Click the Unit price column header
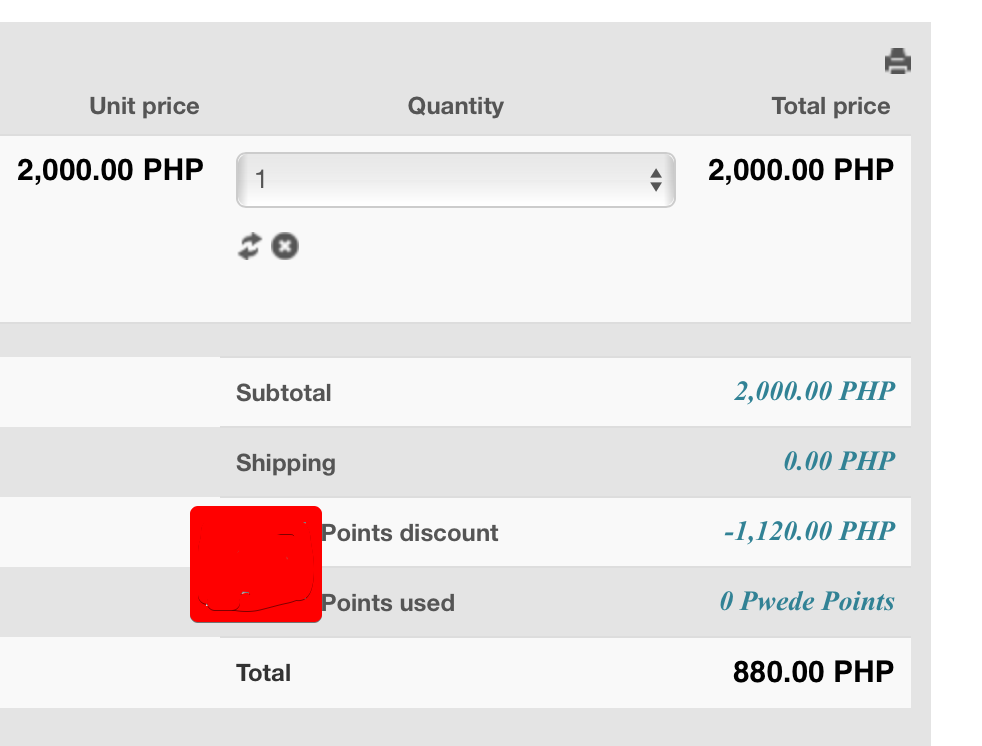Viewport: 982px width, 746px height. click(144, 106)
